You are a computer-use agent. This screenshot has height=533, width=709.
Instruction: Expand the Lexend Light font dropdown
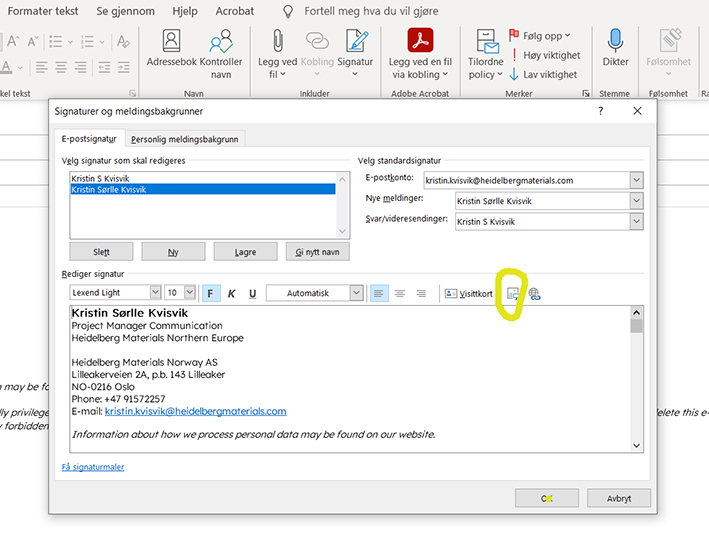pos(155,293)
